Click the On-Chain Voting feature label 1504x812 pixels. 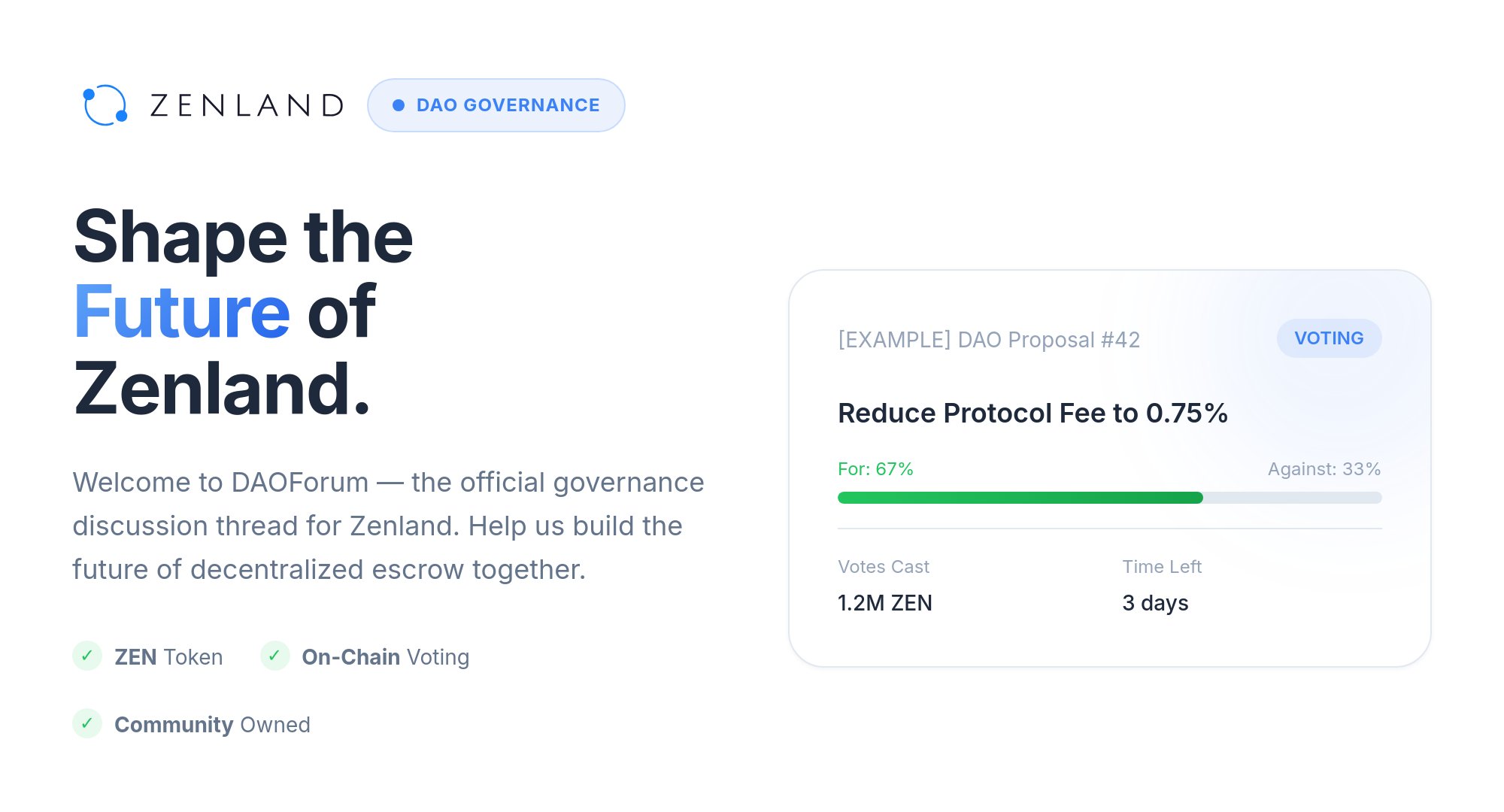385,657
